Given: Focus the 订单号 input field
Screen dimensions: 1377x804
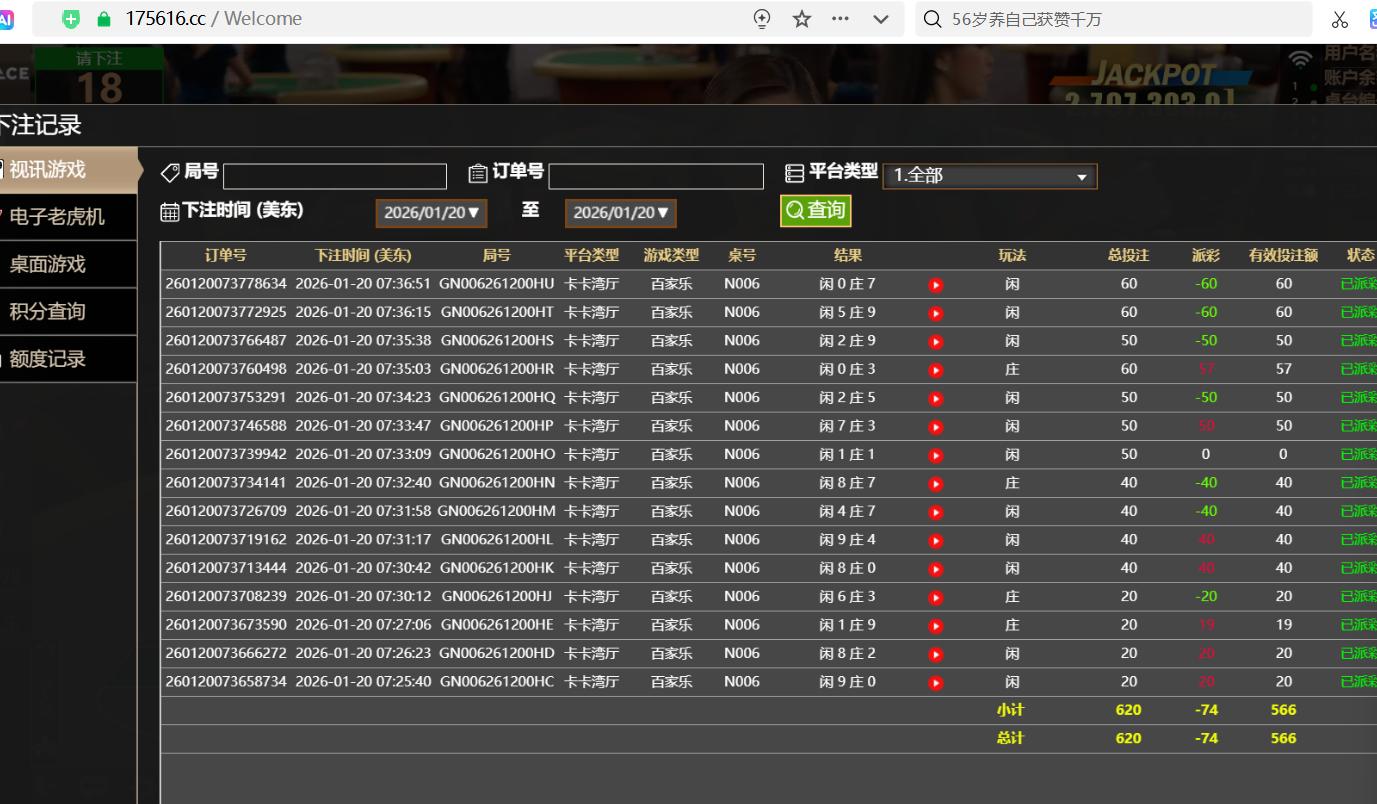Looking at the screenshot, I should (x=655, y=177).
